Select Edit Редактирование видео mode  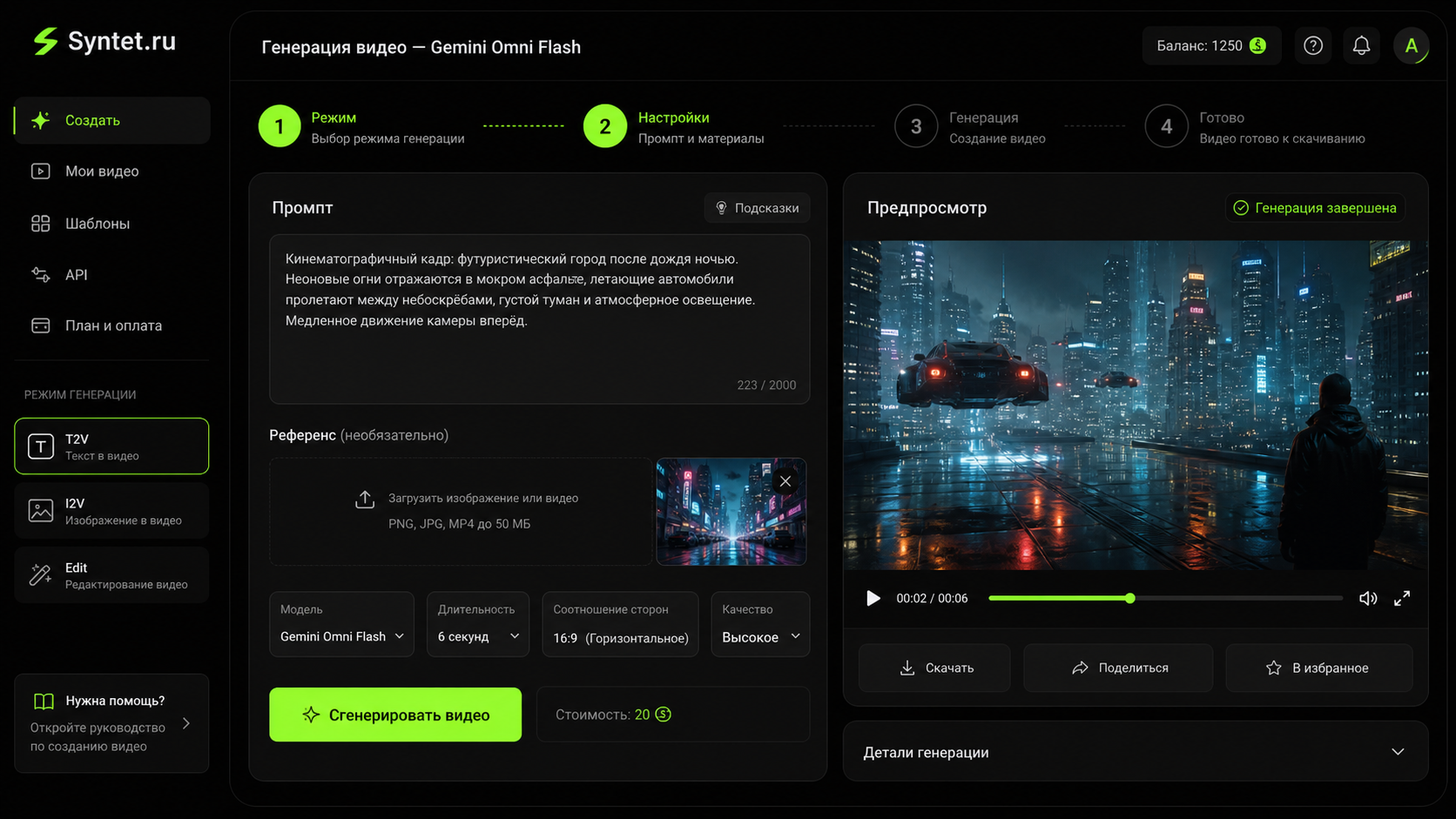[111, 575]
